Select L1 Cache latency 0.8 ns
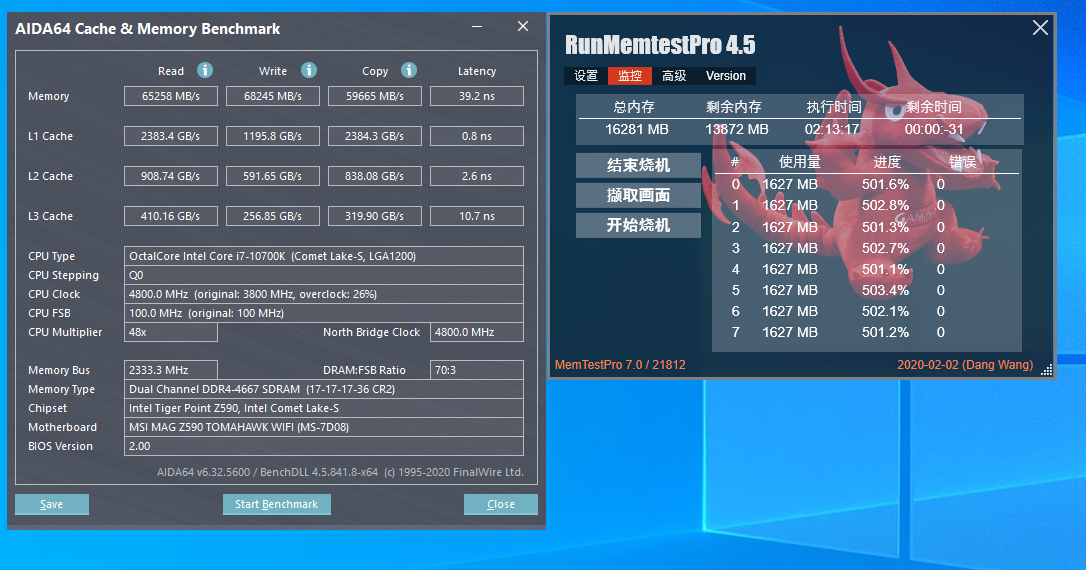 point(477,136)
